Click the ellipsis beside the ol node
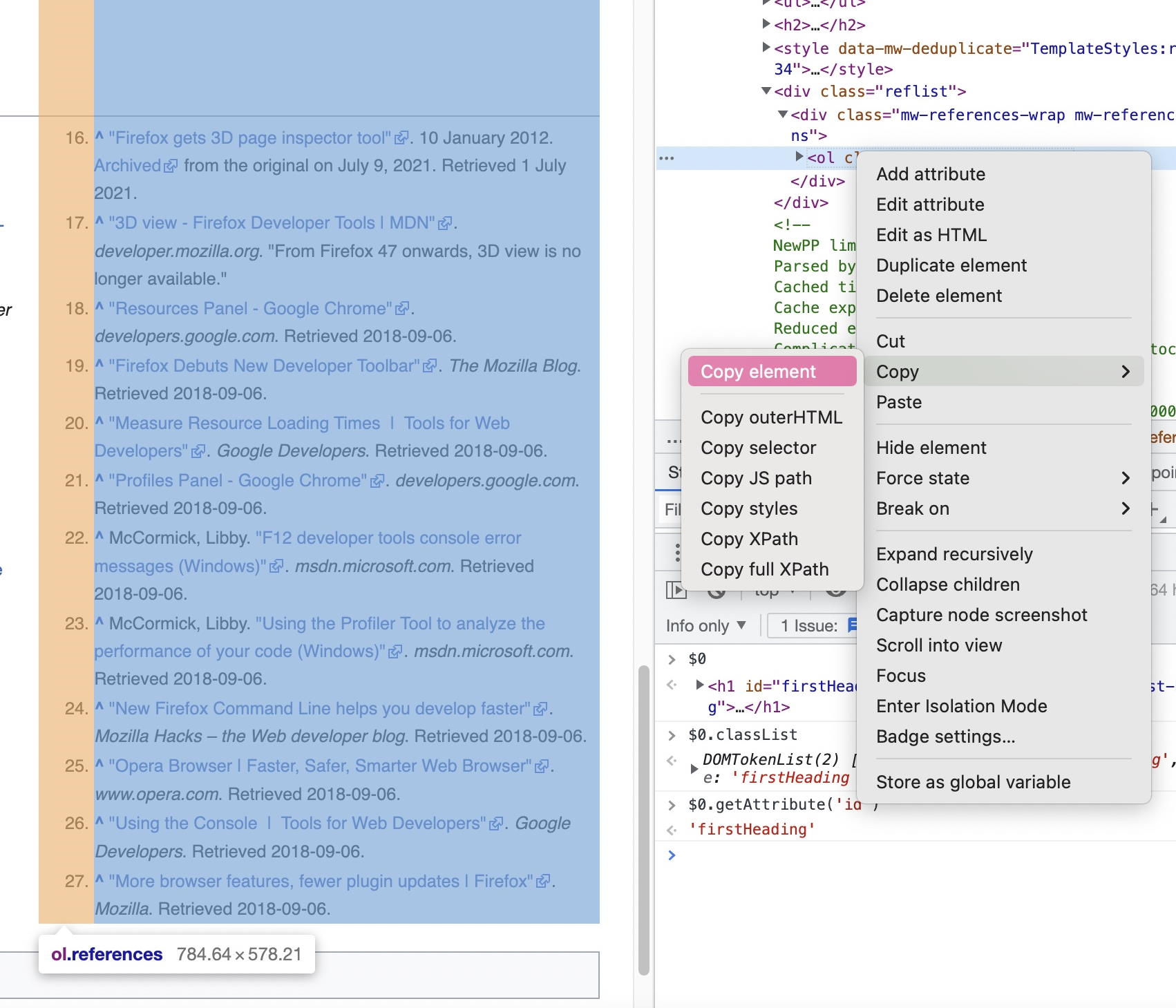This screenshot has height=1008, width=1176. tap(667, 158)
